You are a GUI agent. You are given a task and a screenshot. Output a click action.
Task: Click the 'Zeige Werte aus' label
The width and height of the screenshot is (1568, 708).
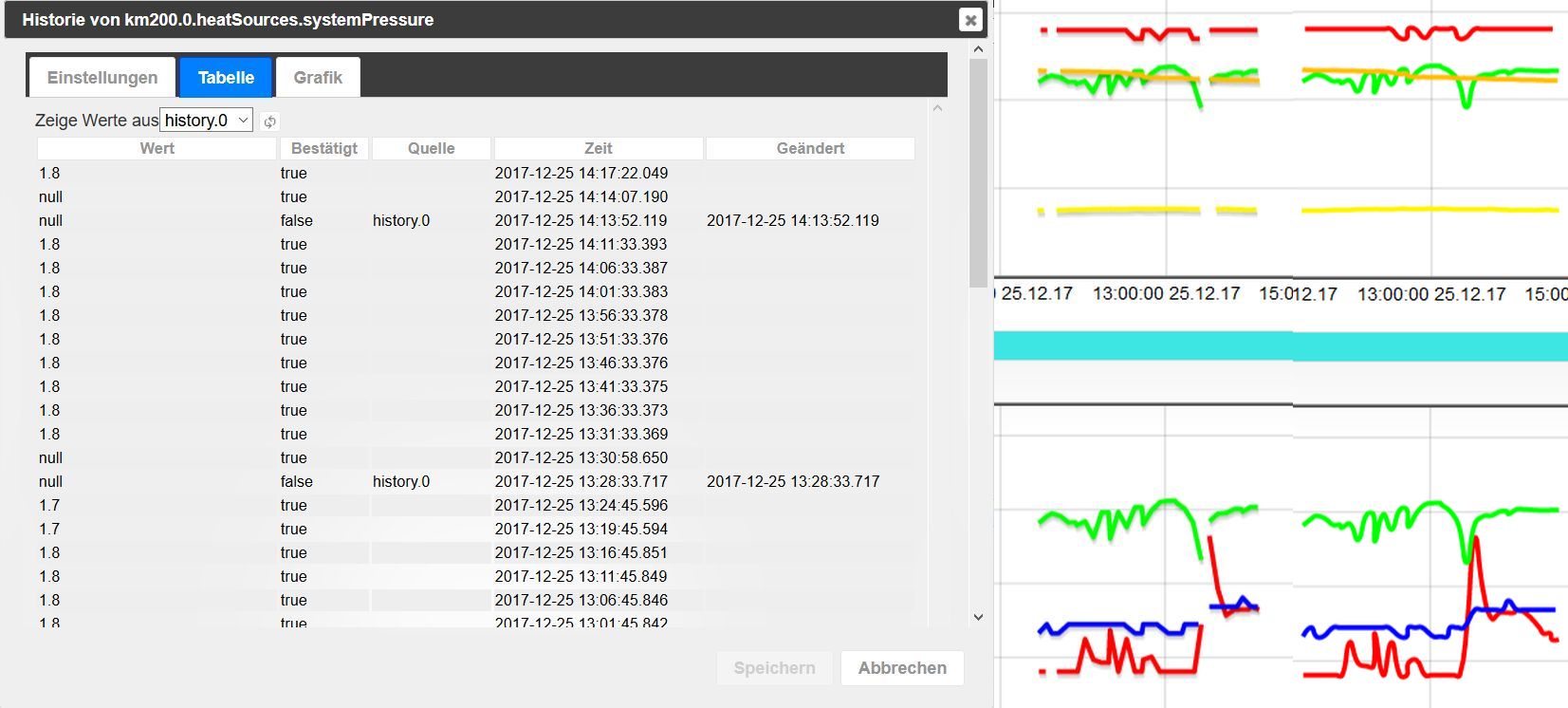coord(97,121)
